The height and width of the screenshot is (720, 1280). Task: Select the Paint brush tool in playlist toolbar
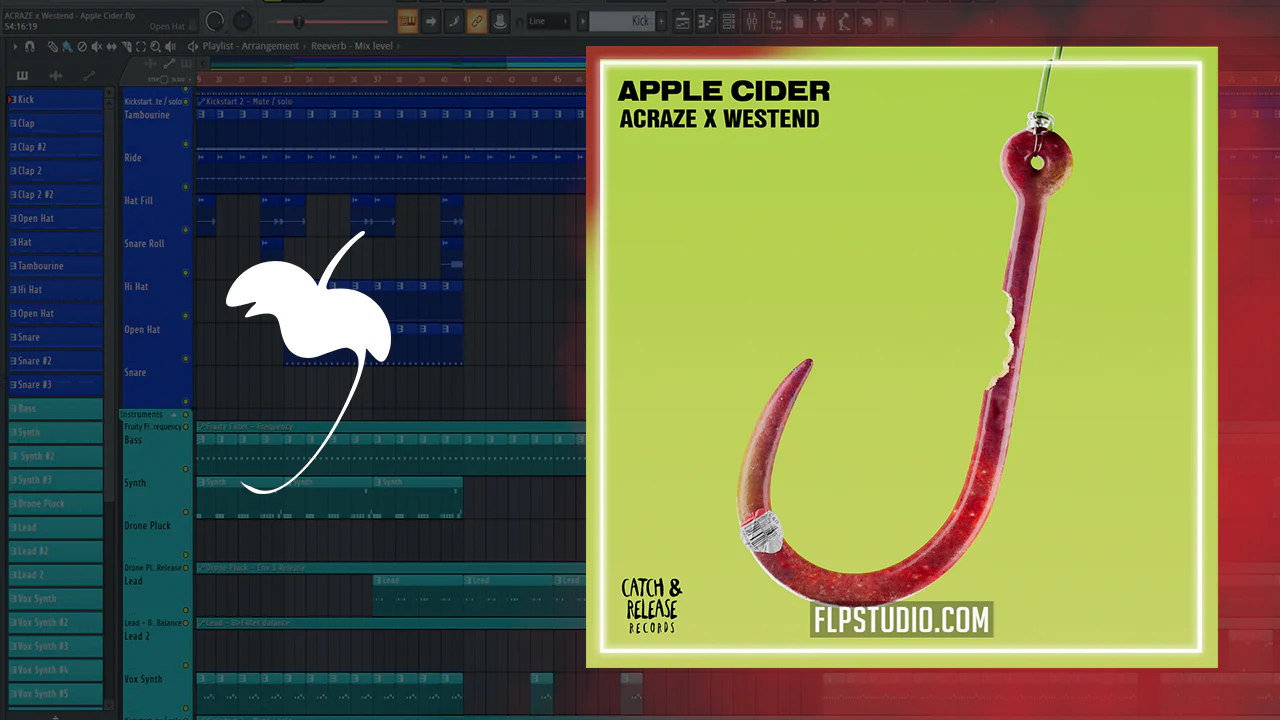click(67, 46)
